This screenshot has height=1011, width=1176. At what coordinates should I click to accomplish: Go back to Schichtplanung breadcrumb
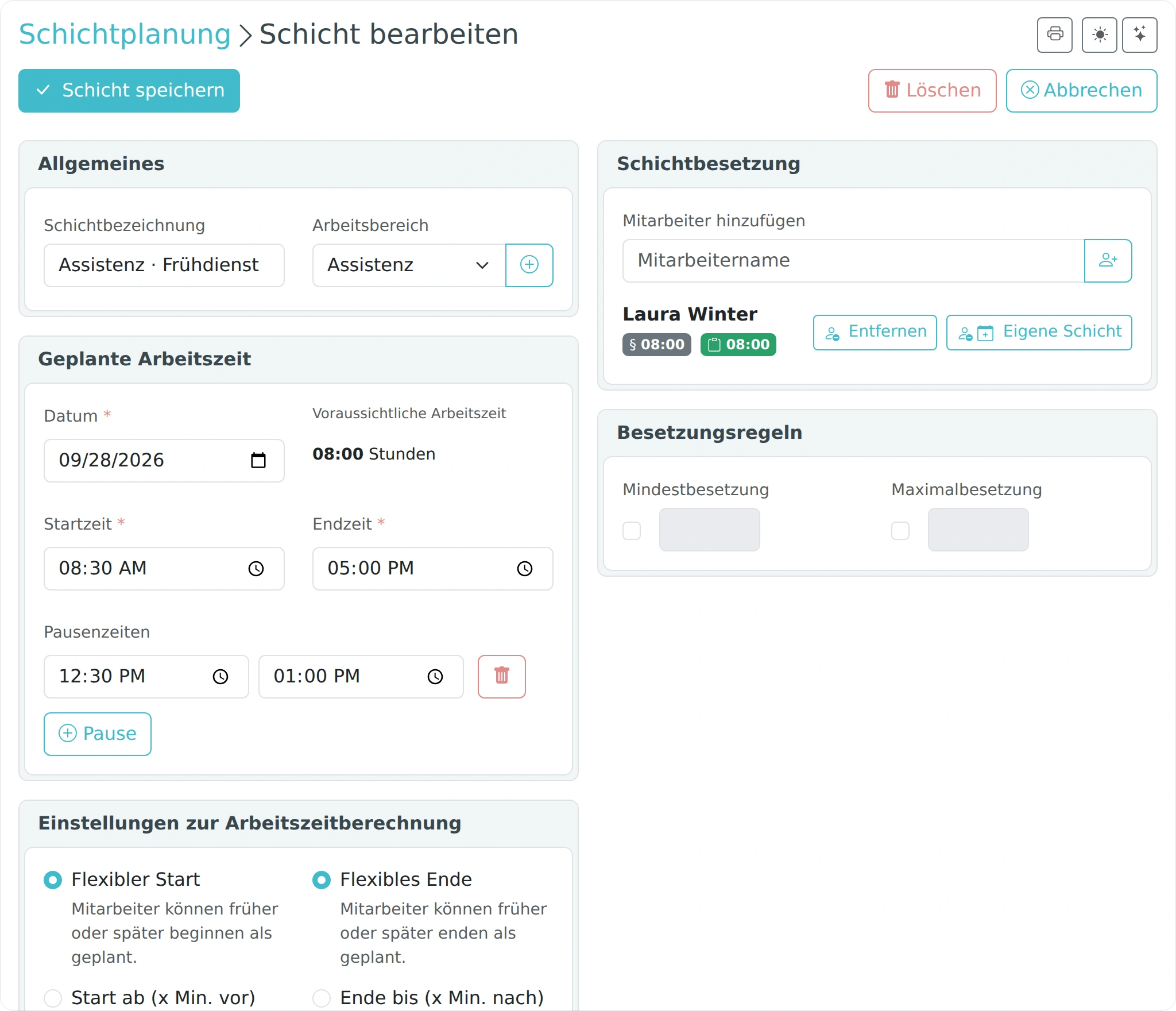(125, 34)
